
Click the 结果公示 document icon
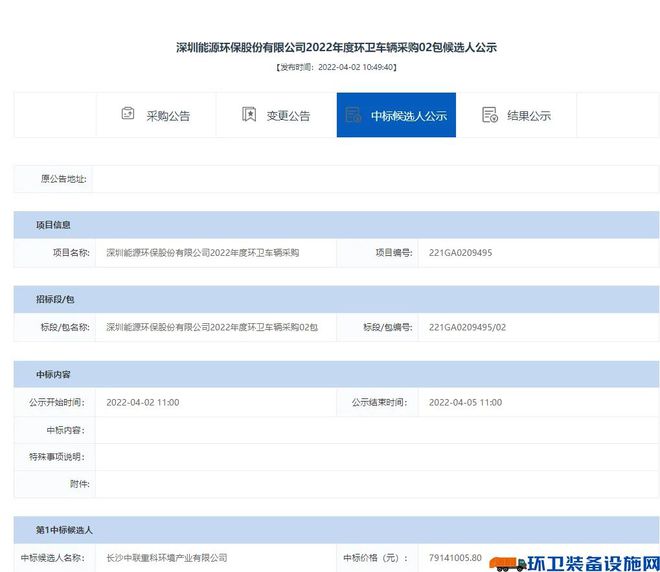[x=490, y=114]
